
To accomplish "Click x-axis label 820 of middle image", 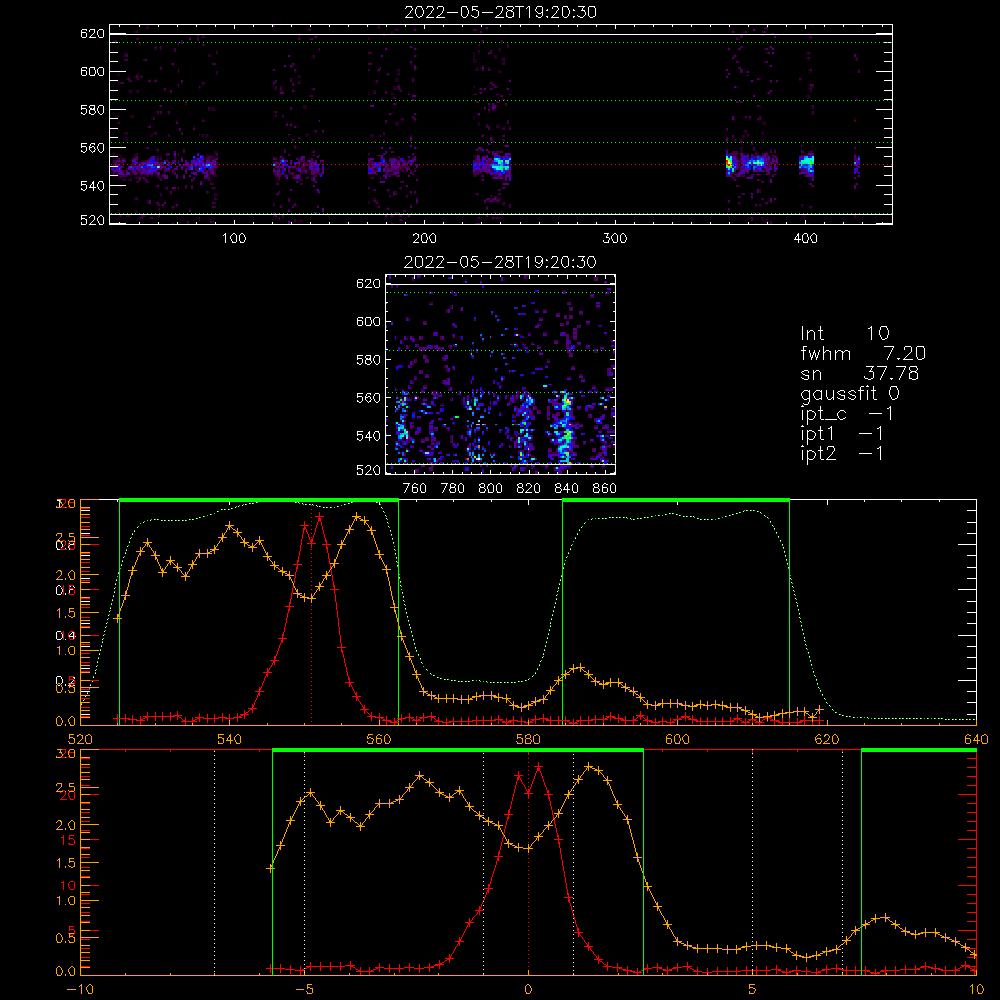I will click(x=529, y=489).
